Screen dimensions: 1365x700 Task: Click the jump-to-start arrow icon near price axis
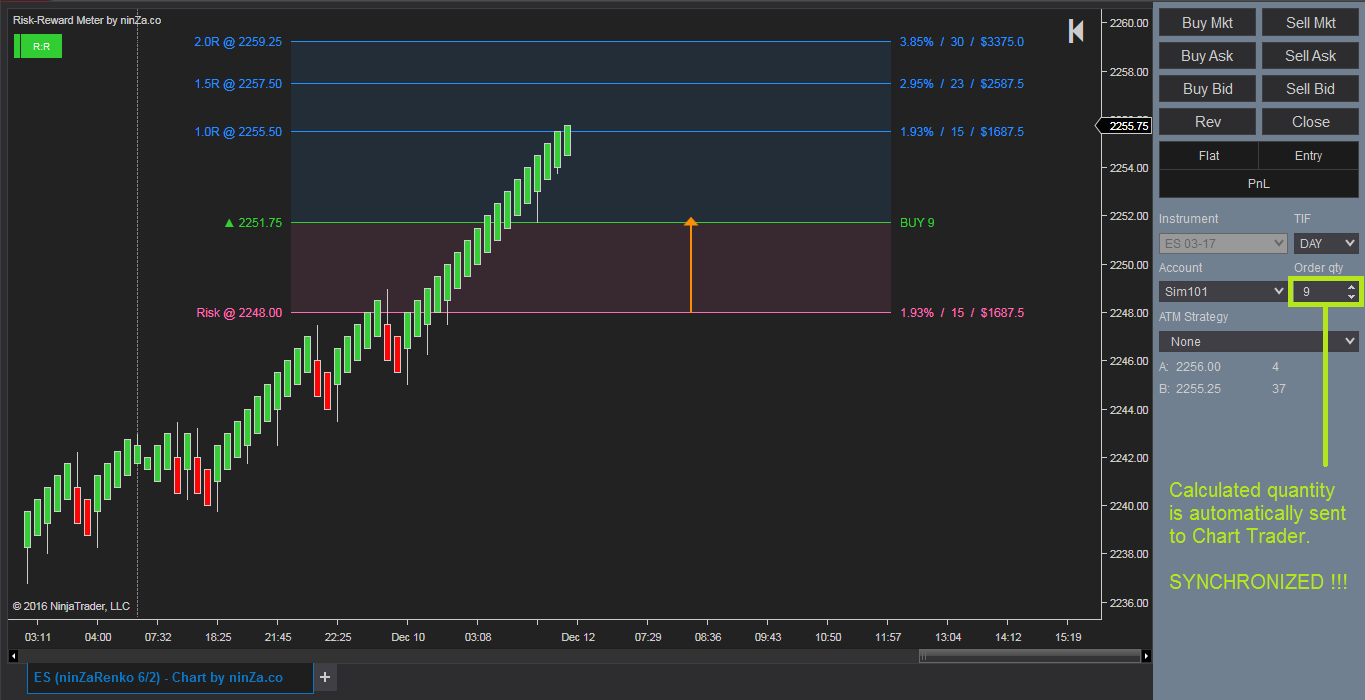tap(1075, 30)
